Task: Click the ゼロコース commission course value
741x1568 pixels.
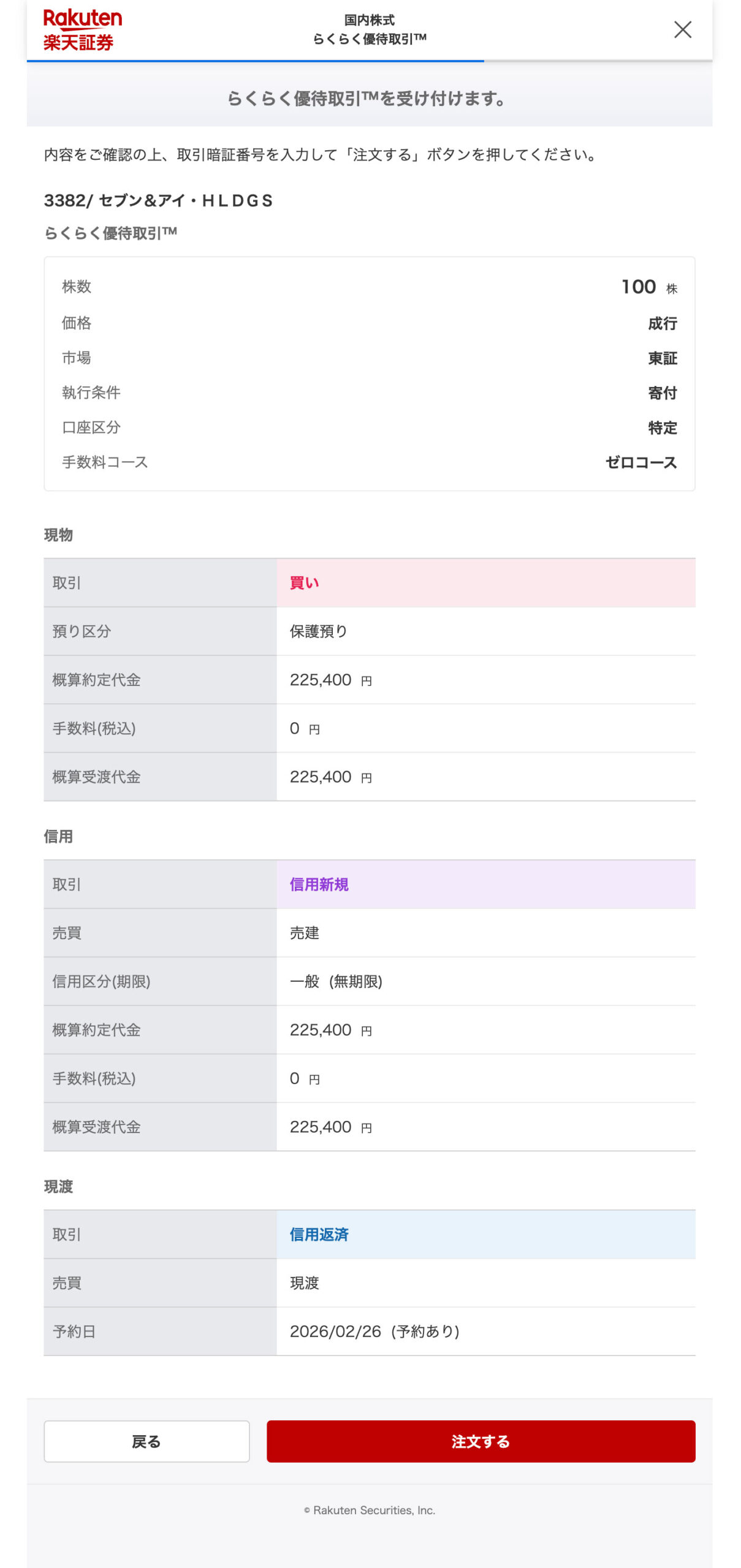Action: point(640,462)
